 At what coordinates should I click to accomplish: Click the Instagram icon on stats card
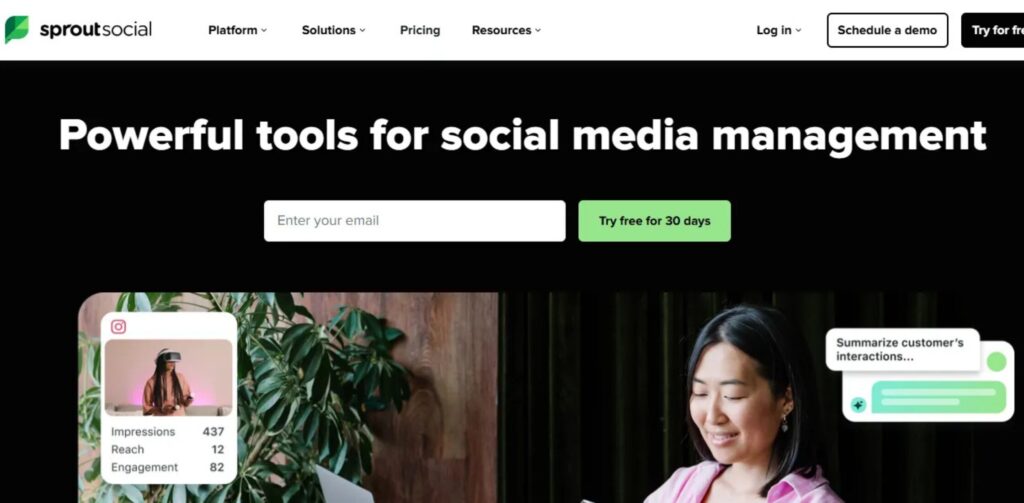coord(118,327)
